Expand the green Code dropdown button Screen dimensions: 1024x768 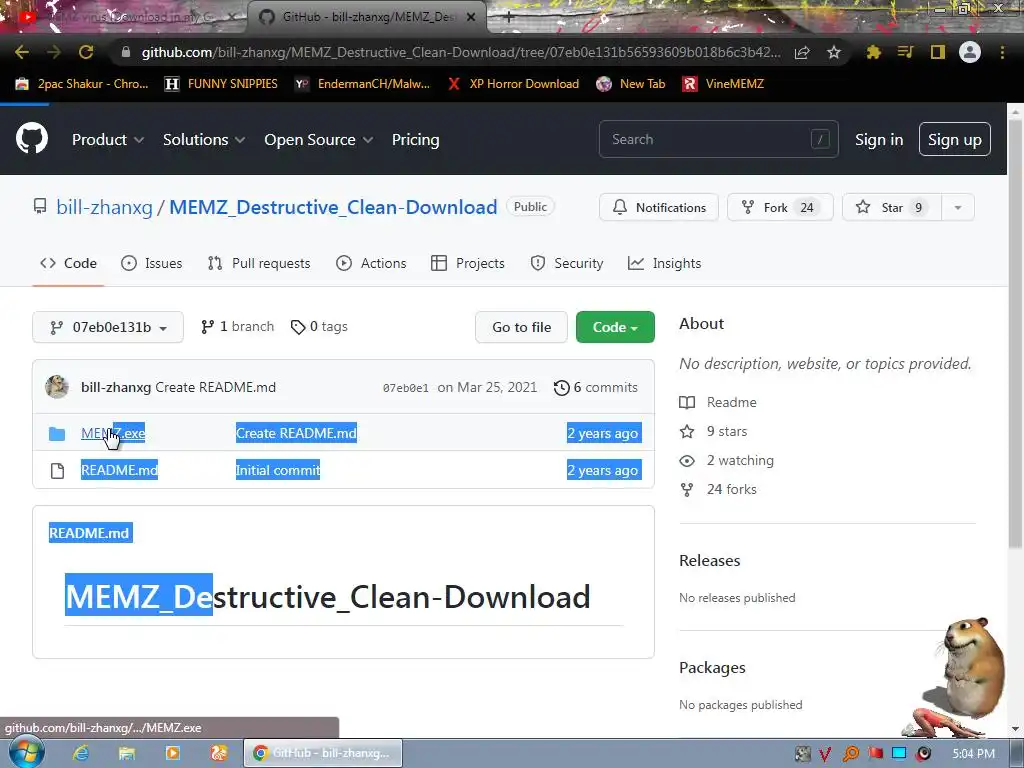point(615,327)
